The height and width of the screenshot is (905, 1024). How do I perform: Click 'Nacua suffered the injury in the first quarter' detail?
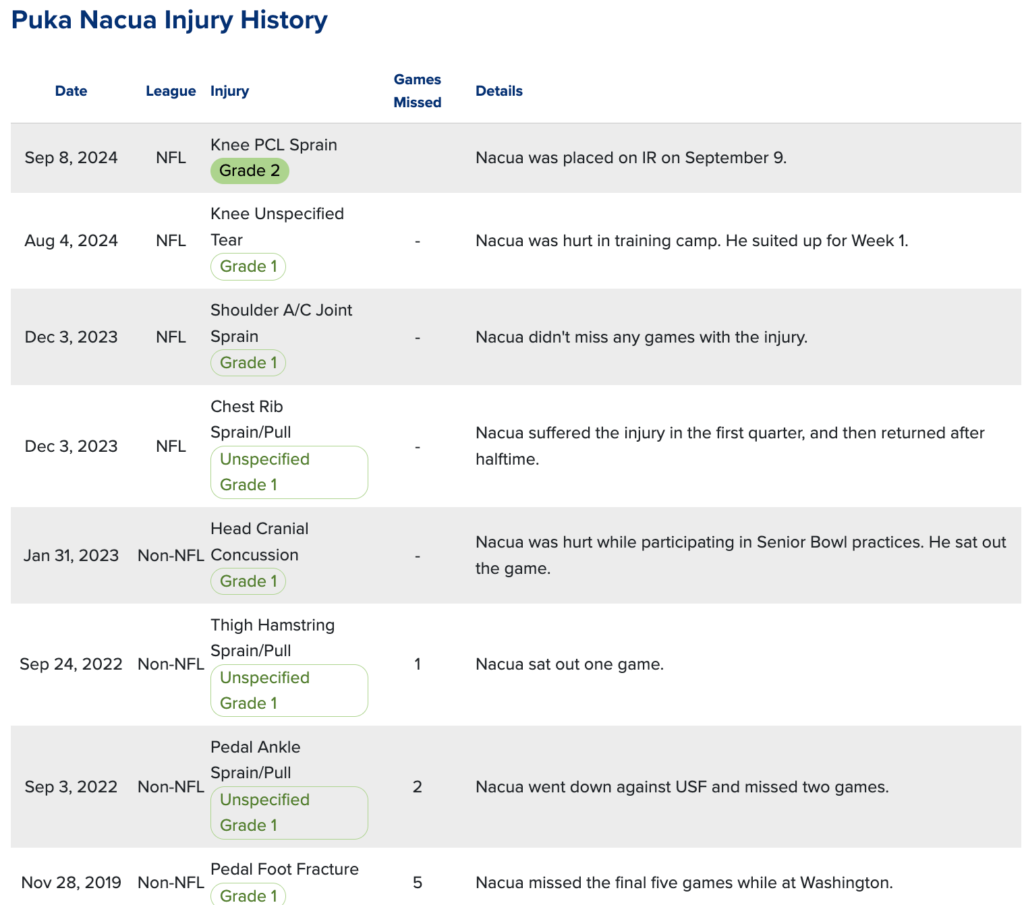(x=730, y=446)
